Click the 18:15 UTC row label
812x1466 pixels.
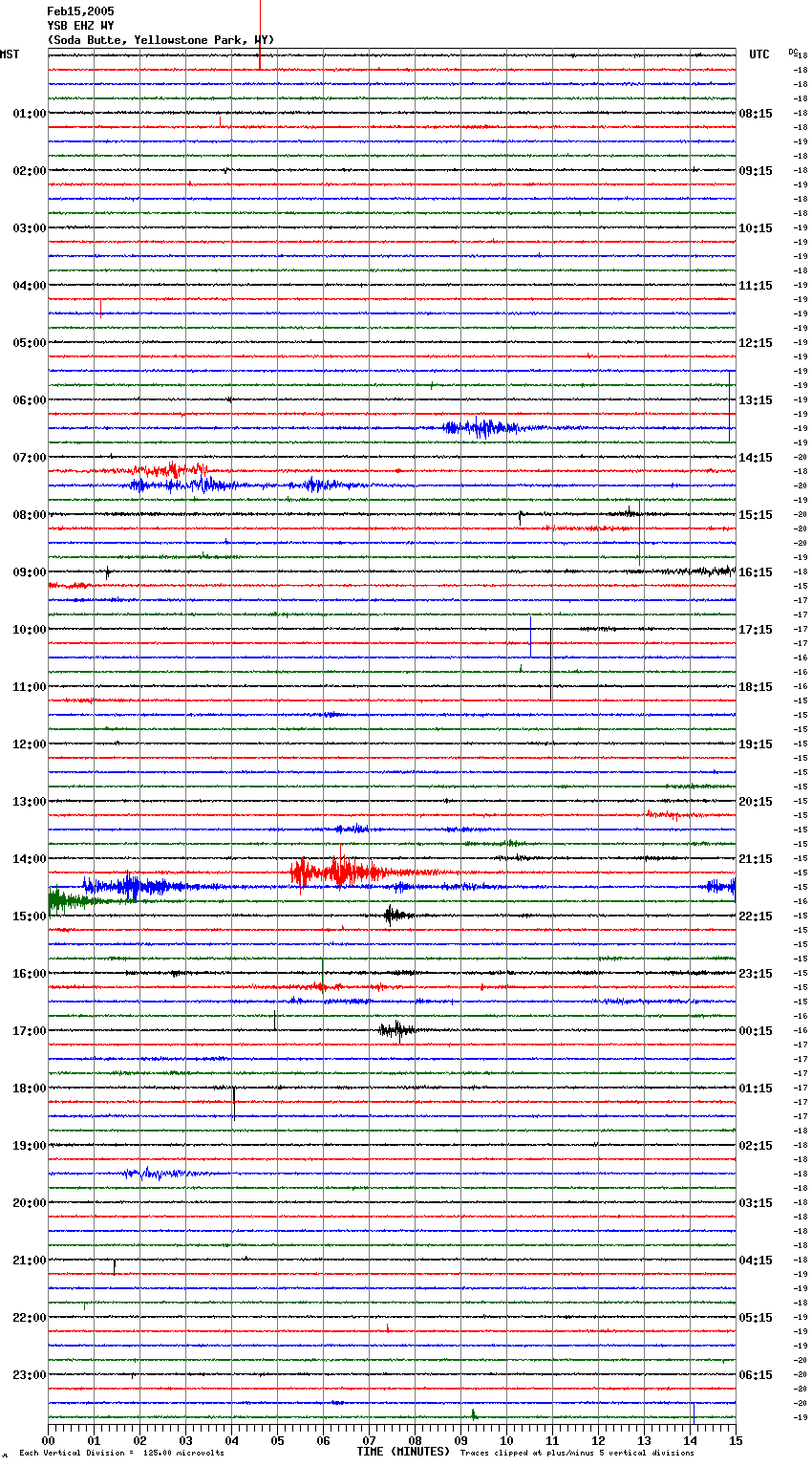point(756,687)
